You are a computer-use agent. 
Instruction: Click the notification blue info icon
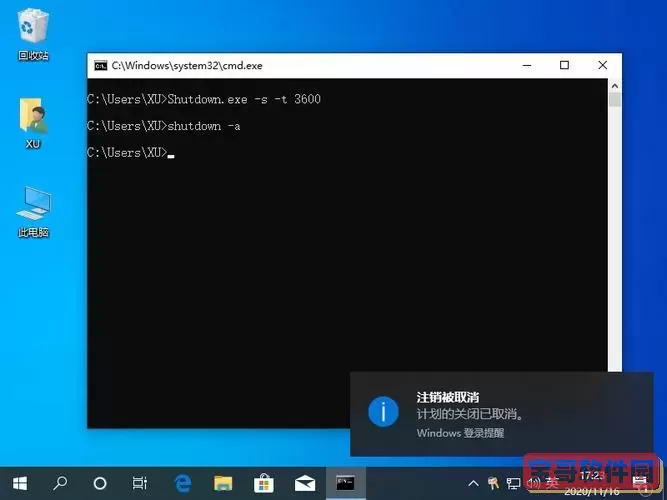[x=383, y=411]
